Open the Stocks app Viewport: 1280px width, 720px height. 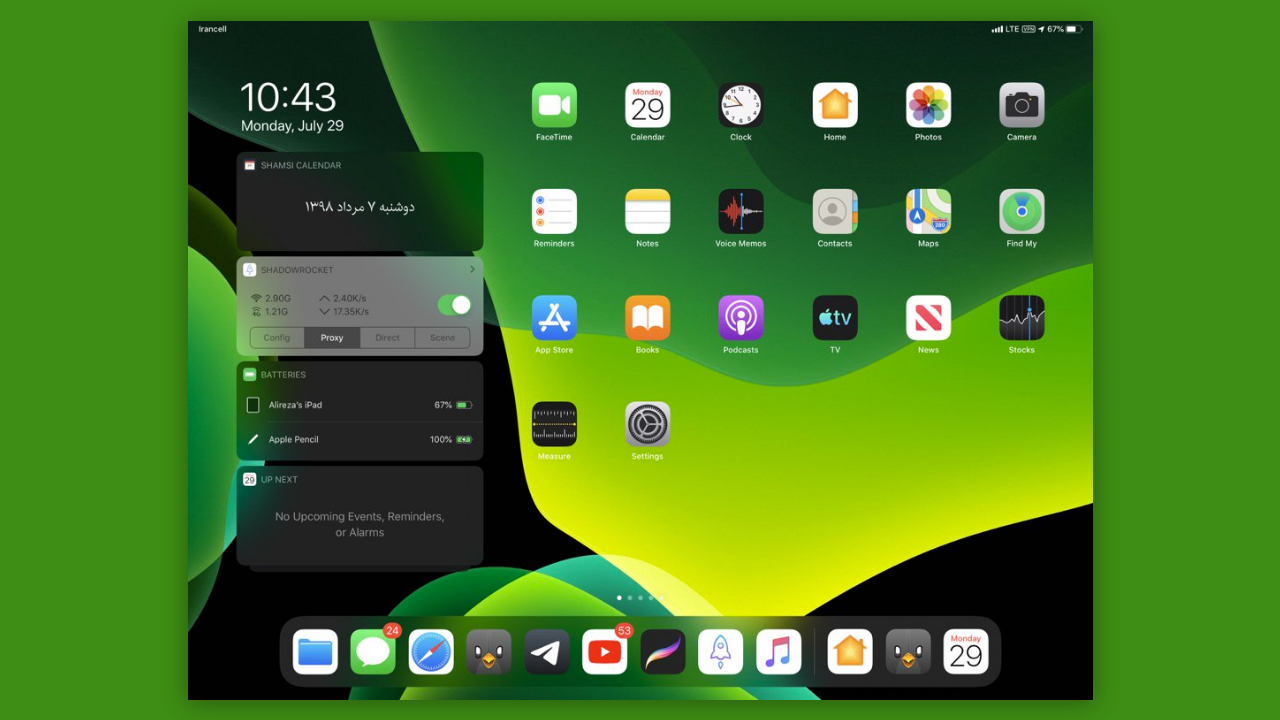point(1021,318)
